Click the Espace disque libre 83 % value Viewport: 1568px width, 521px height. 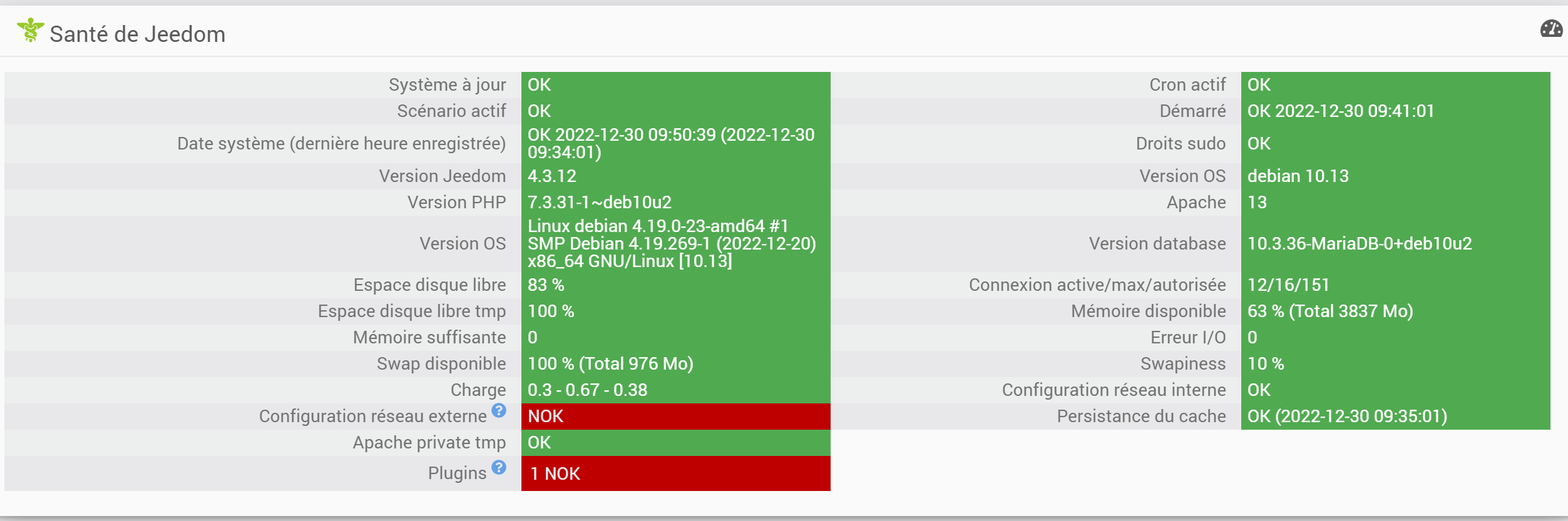[546, 285]
